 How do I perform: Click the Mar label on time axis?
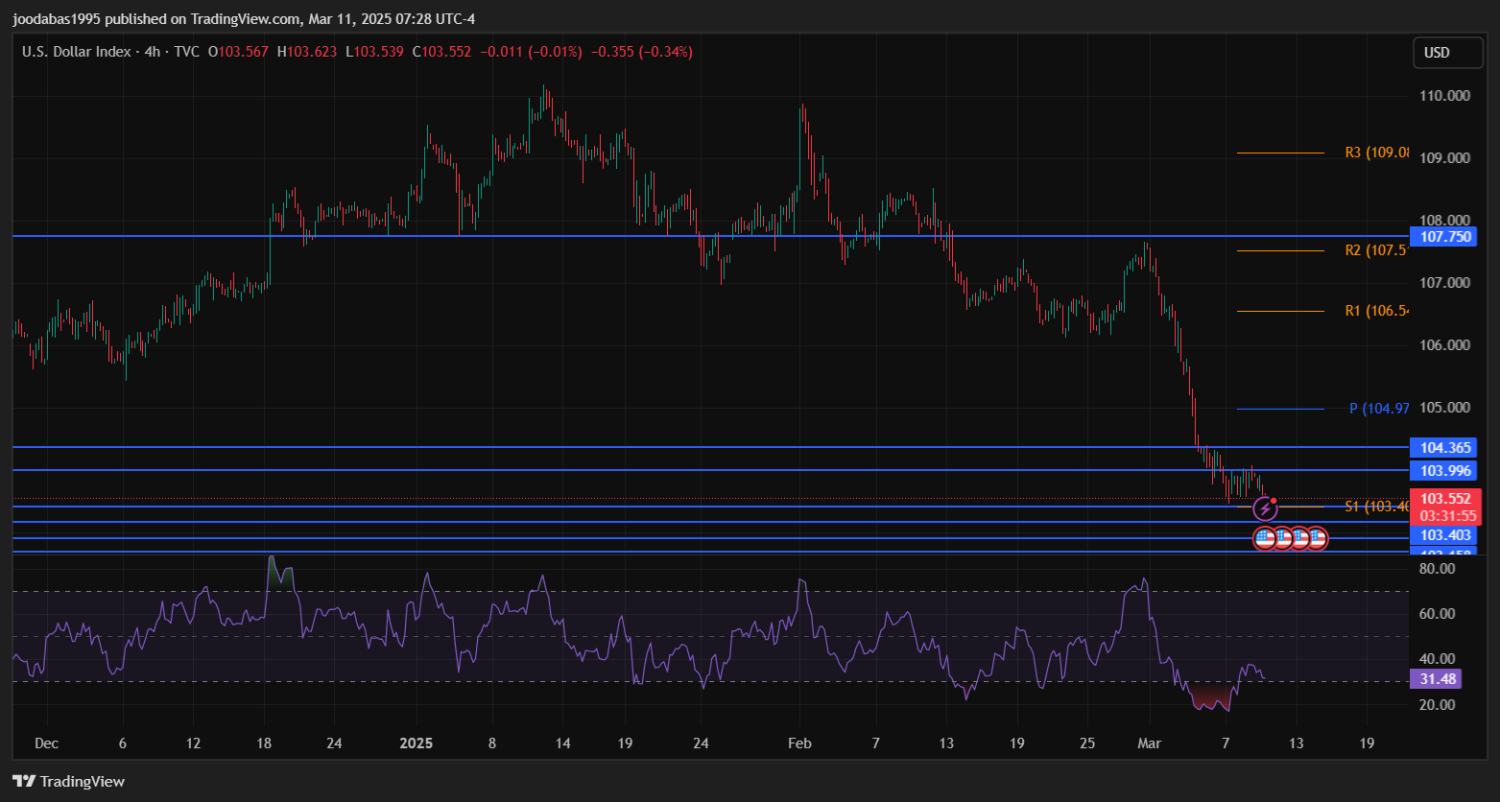point(1149,743)
